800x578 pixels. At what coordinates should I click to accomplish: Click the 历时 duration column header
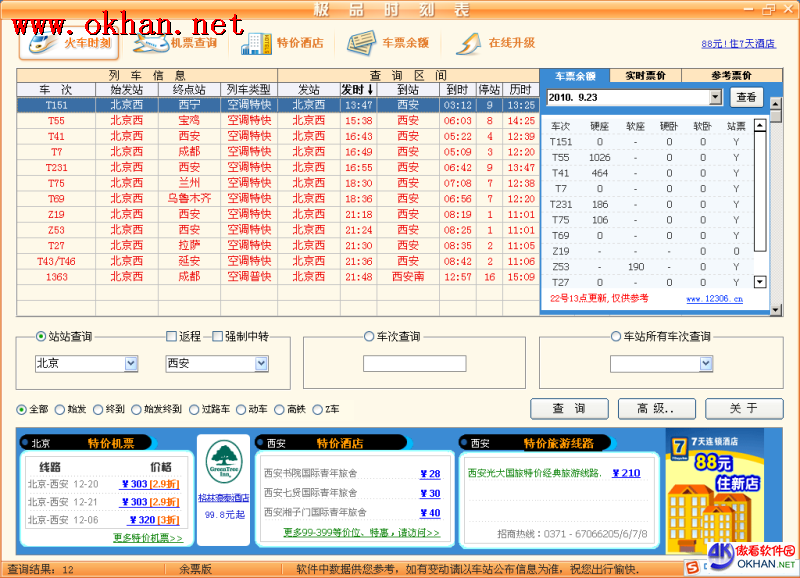pos(521,90)
